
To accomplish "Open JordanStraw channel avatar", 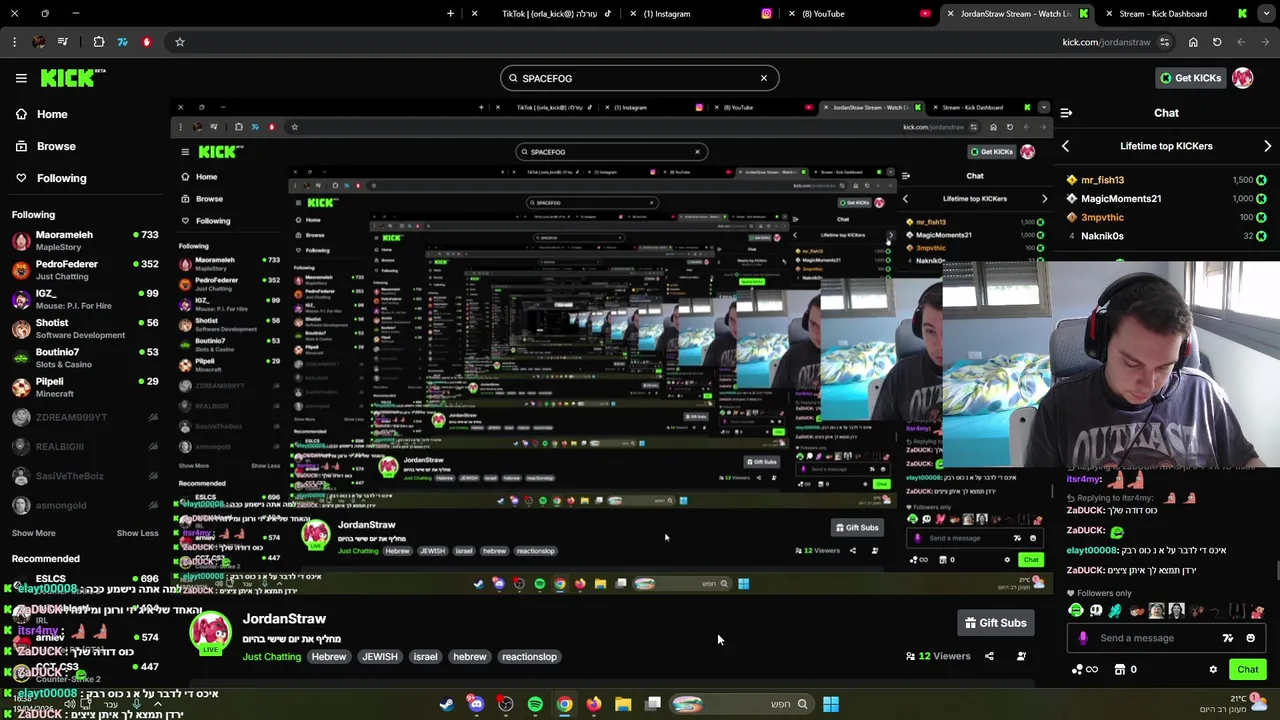I will coord(210,632).
